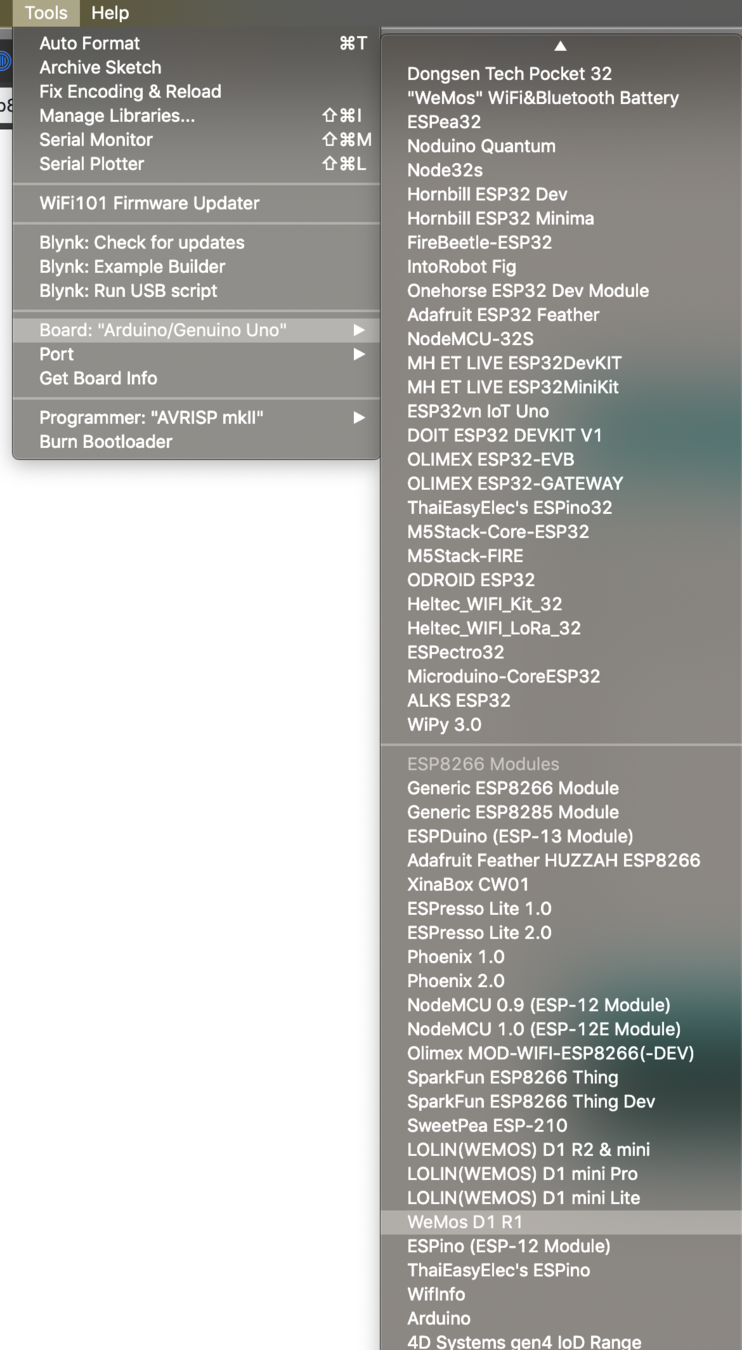Screen dimensions: 742x1350
Task: Select NodeMCU 0.9 (ESP-12 Module)
Action: [561, 1004]
